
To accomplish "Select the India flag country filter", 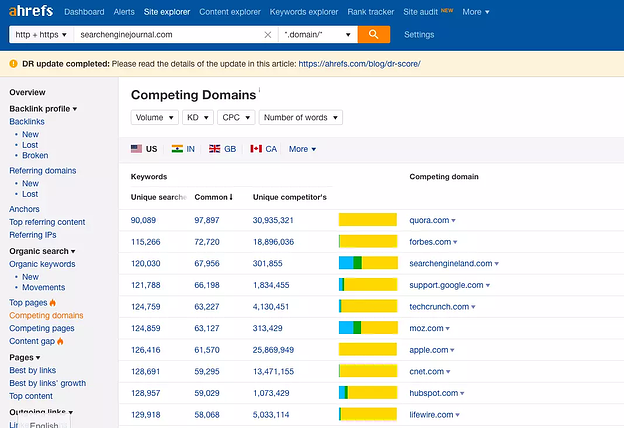I will click(183, 149).
